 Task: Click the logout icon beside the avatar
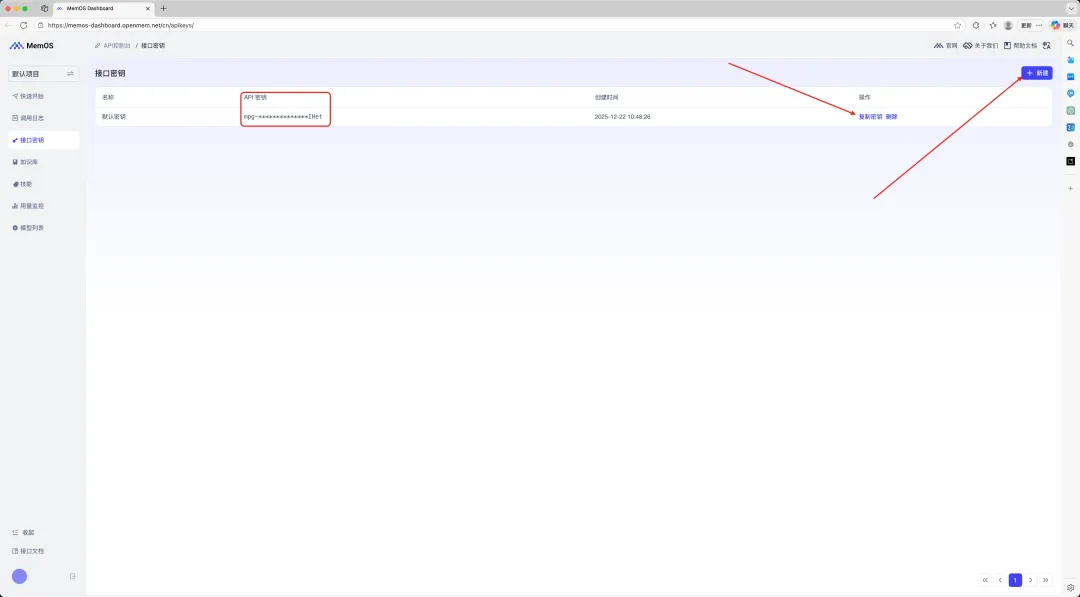tap(72, 576)
